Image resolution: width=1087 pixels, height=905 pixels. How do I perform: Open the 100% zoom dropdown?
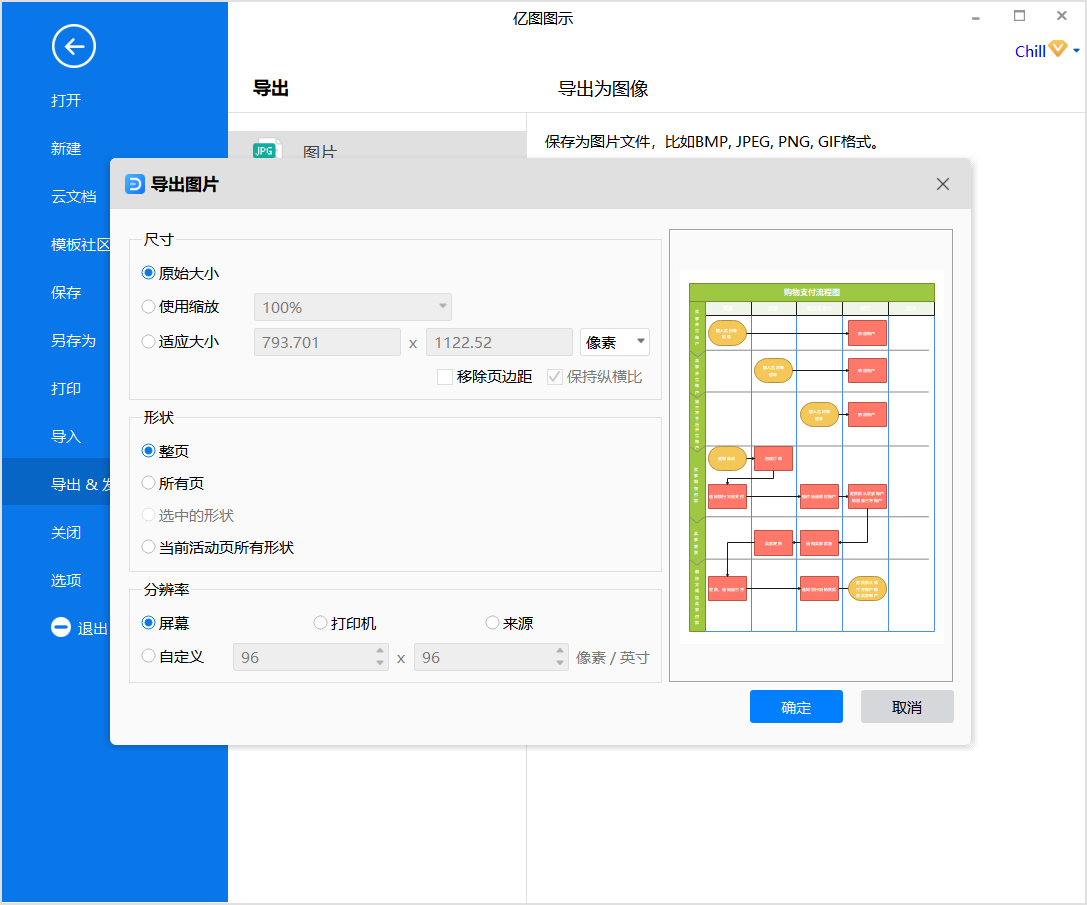pyautogui.click(x=353, y=307)
